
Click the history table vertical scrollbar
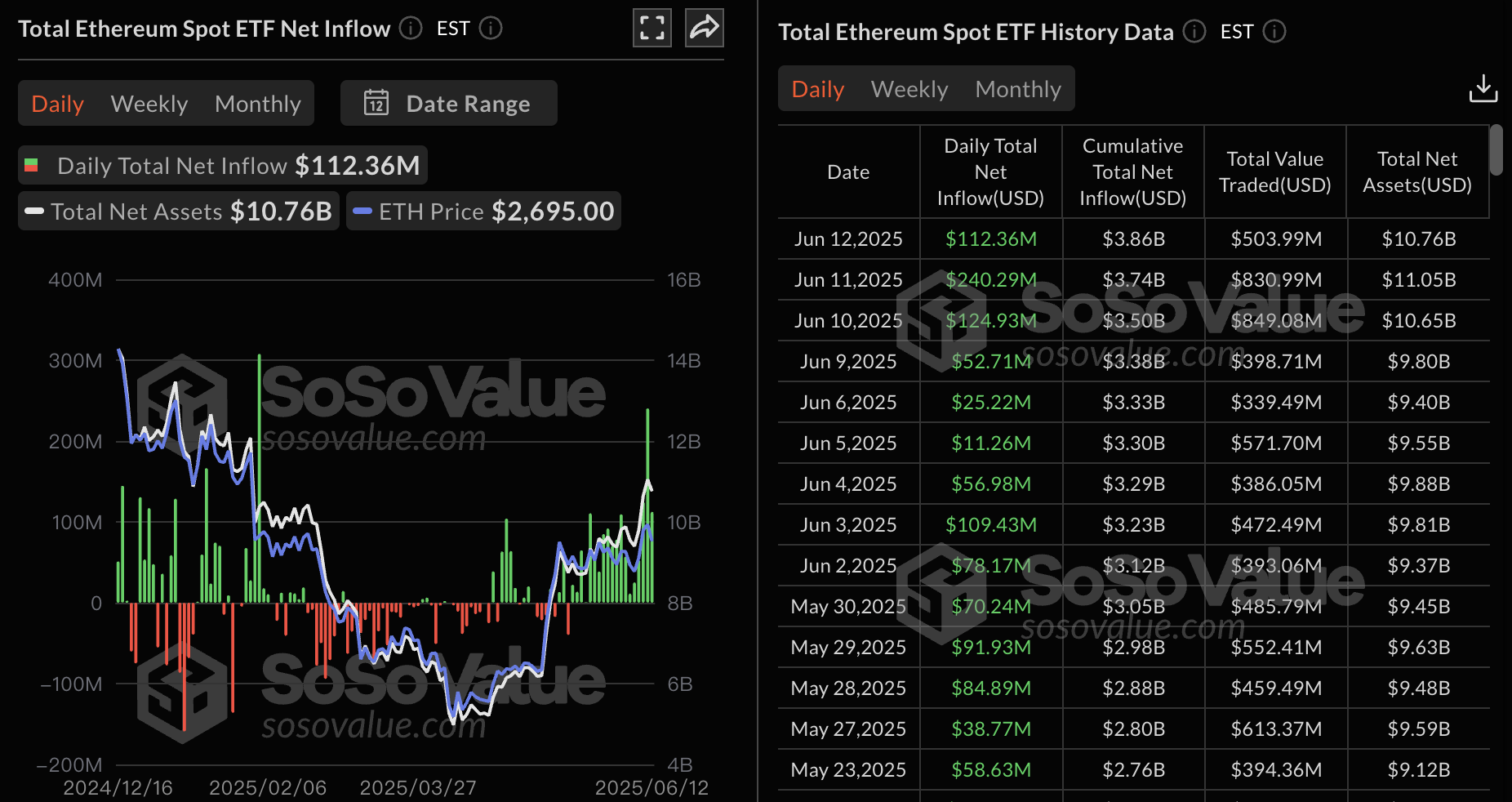pyautogui.click(x=1496, y=150)
